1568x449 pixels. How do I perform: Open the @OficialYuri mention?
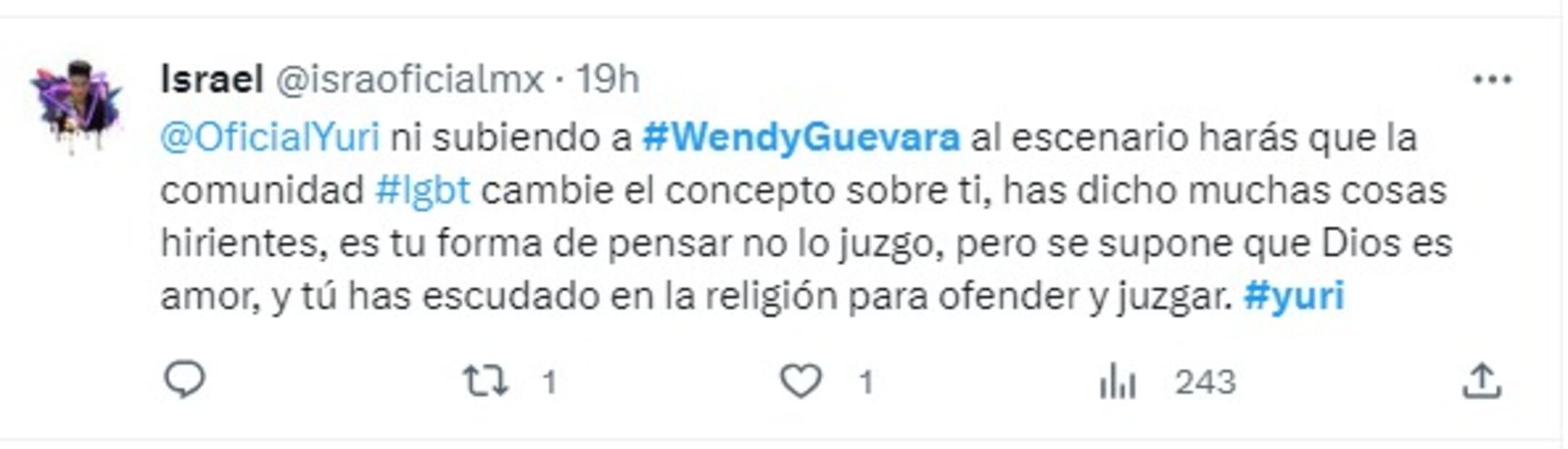click(270, 138)
